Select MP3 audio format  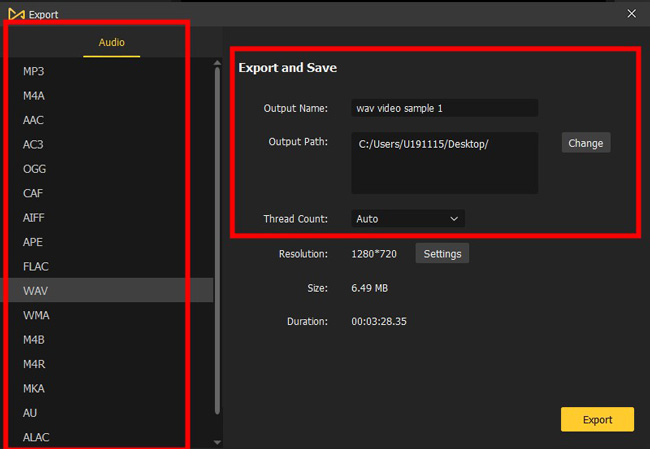click(x=107, y=71)
